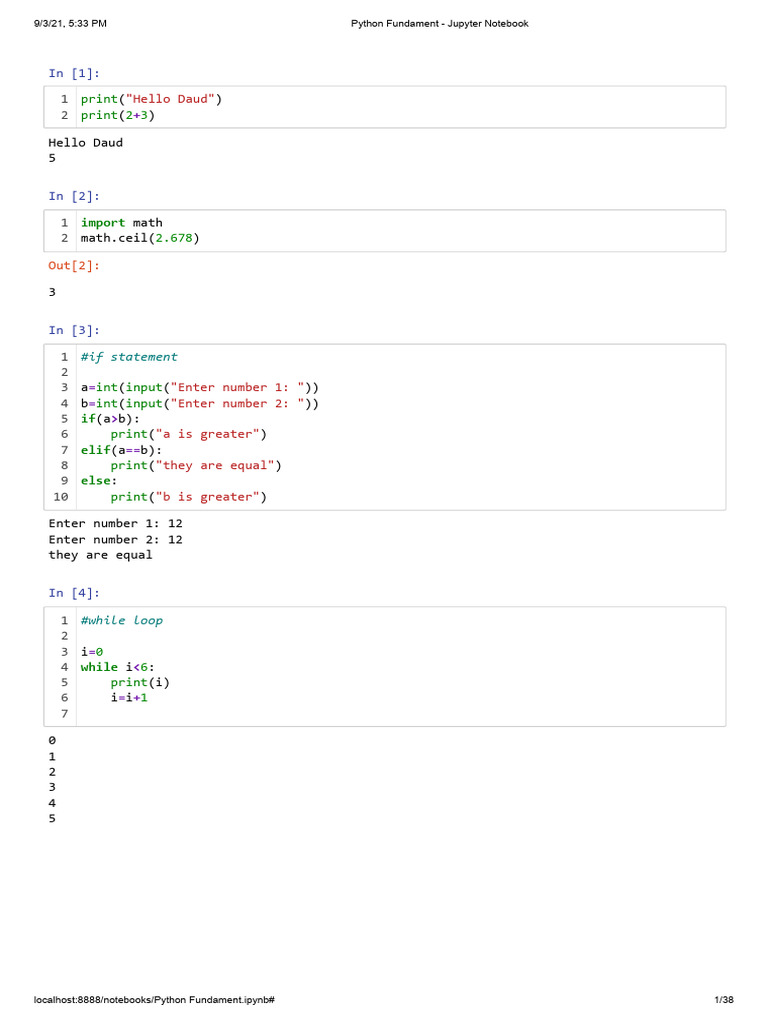Image resolution: width=768 pixels, height=1024 pixels.
Task: Click the first code cell with print statements
Action: pos(385,107)
